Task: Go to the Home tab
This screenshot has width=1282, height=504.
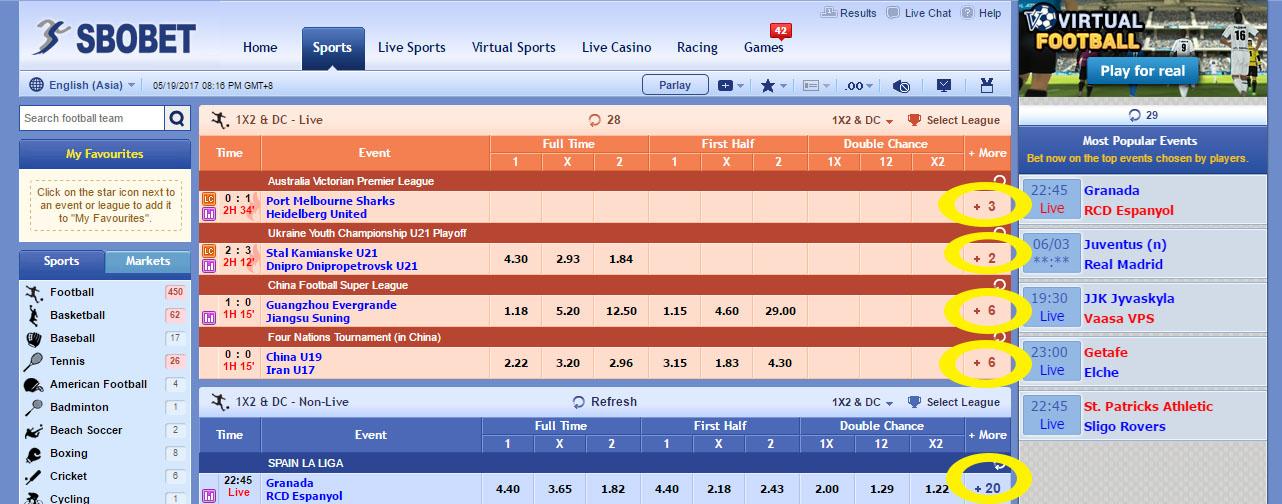Action: point(260,47)
